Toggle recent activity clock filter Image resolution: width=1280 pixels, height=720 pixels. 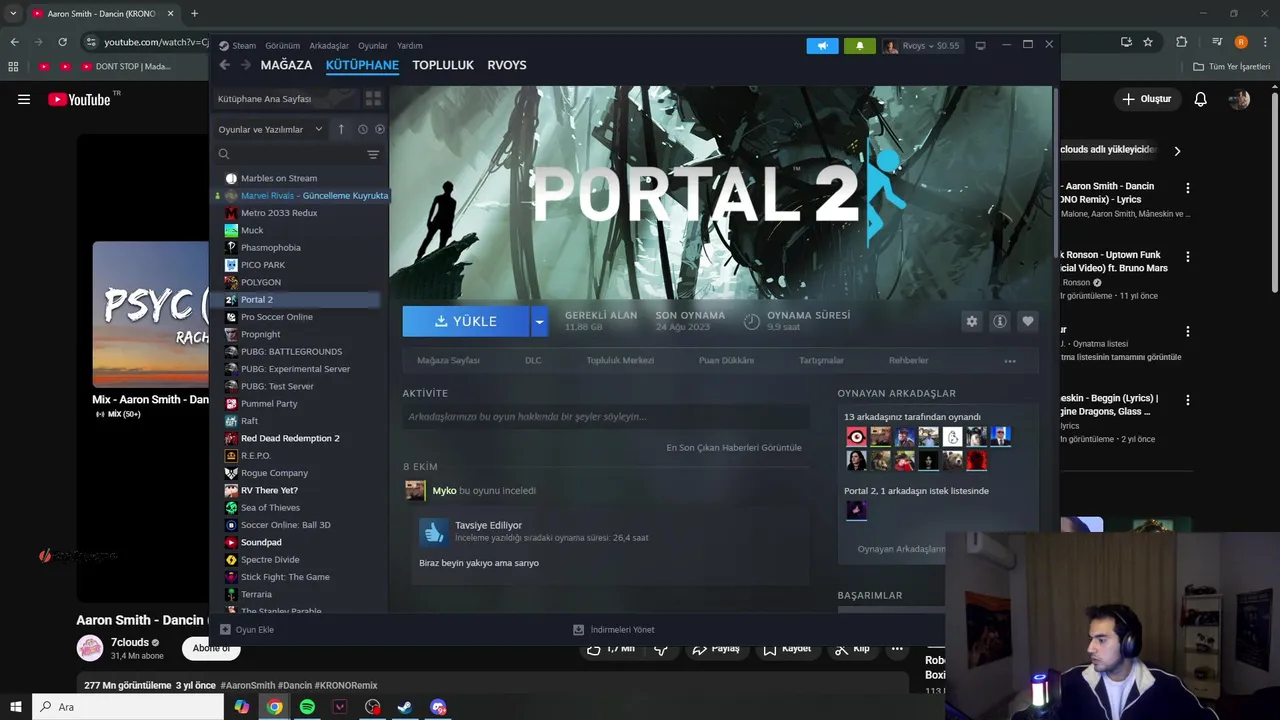(x=362, y=129)
